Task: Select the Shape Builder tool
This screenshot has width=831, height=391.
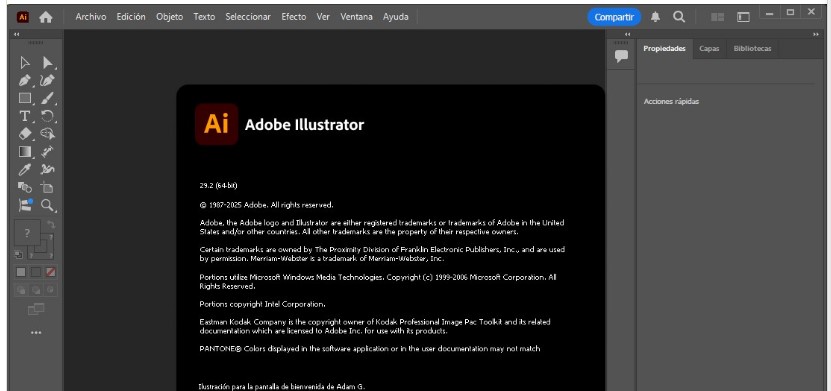Action: point(47,134)
